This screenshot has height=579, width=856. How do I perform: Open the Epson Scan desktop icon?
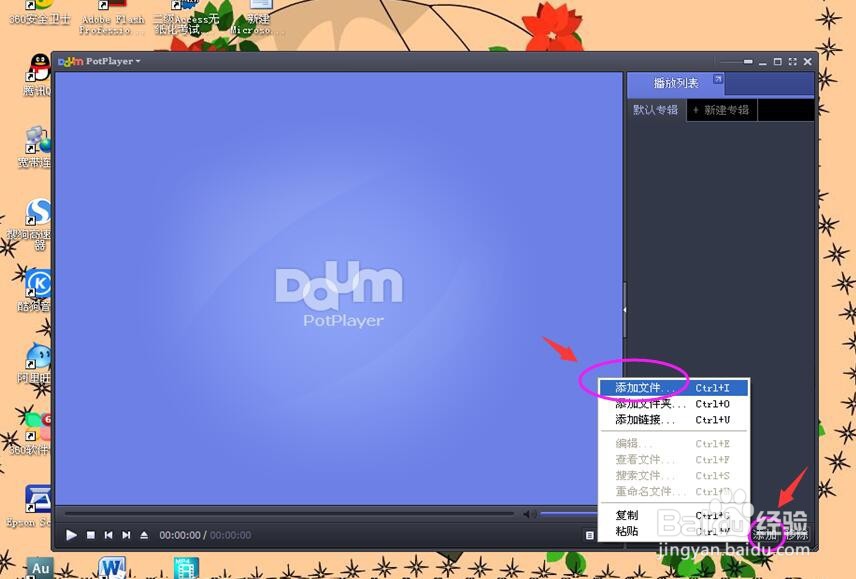29,506
